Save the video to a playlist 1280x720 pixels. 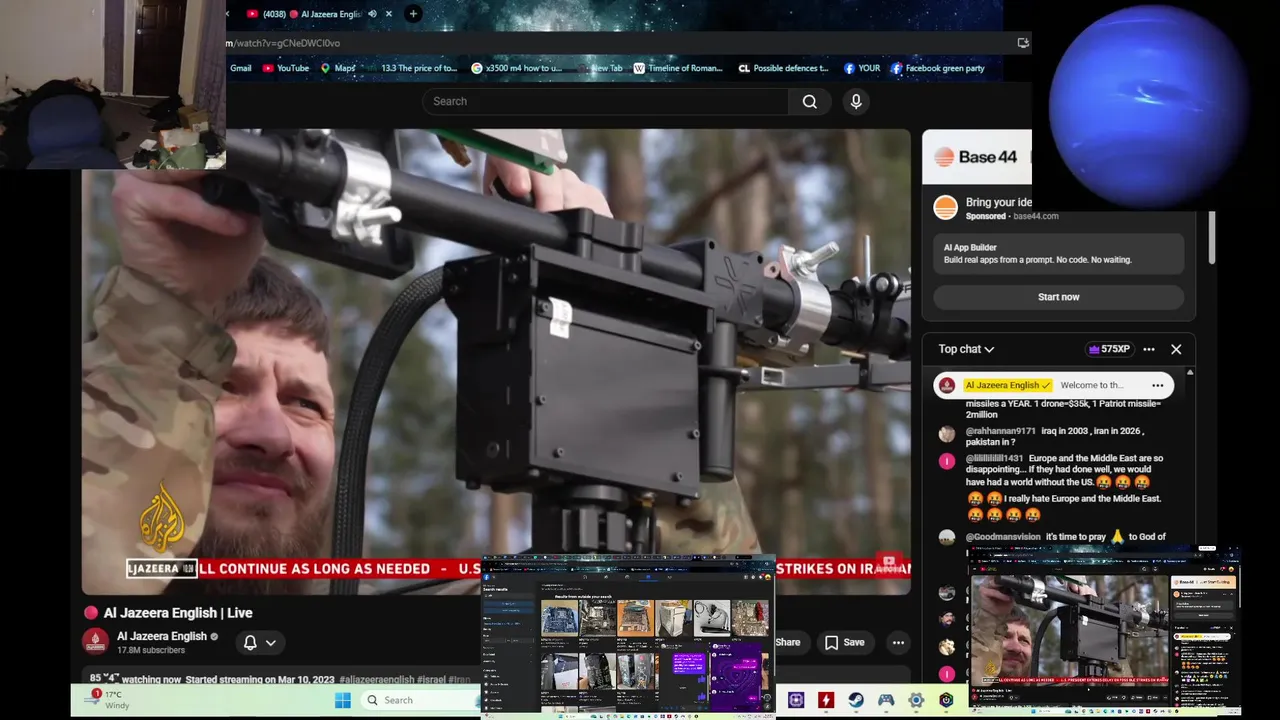tap(844, 642)
